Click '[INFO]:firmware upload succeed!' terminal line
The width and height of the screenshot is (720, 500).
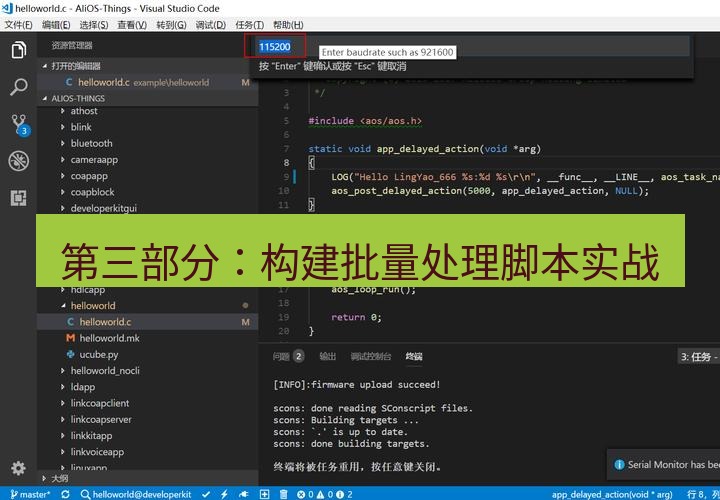(357, 385)
